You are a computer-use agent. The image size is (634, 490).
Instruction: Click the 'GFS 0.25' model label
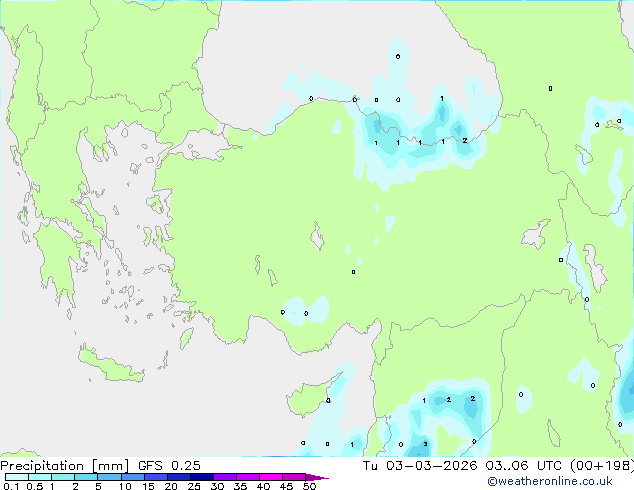pyautogui.click(x=169, y=466)
